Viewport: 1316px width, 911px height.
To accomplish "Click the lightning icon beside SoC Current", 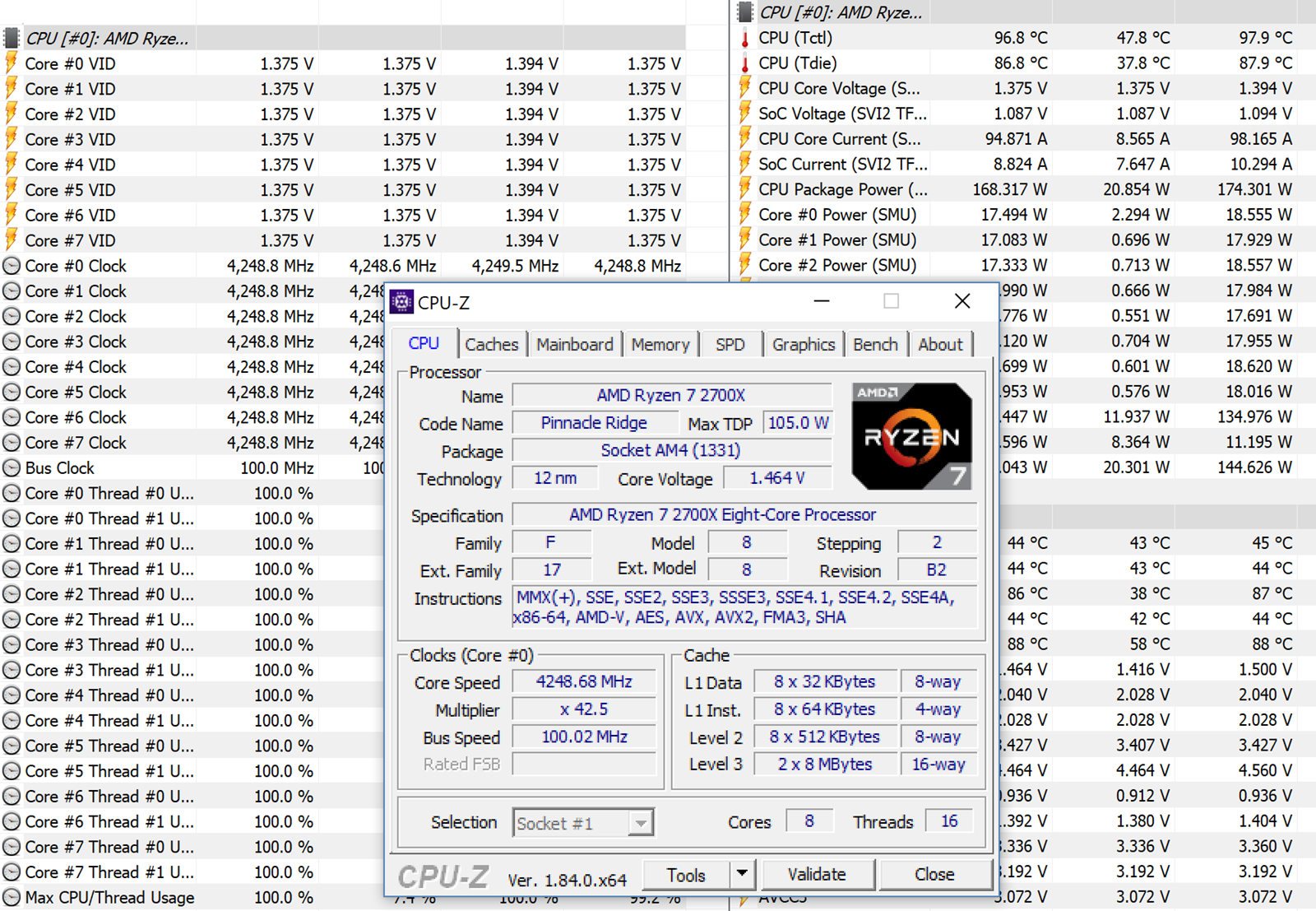I will pyautogui.click(x=745, y=164).
